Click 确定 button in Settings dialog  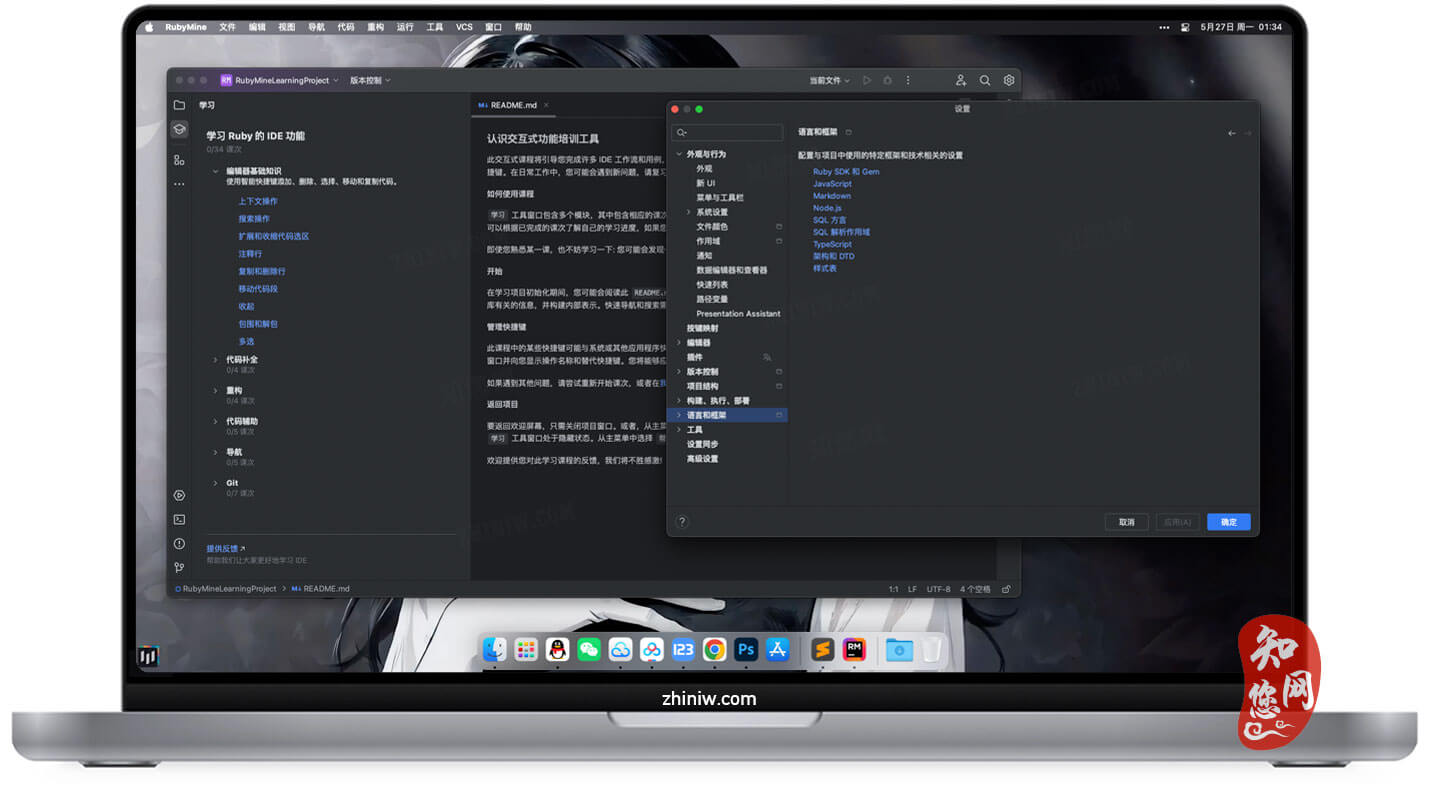[x=1228, y=522]
